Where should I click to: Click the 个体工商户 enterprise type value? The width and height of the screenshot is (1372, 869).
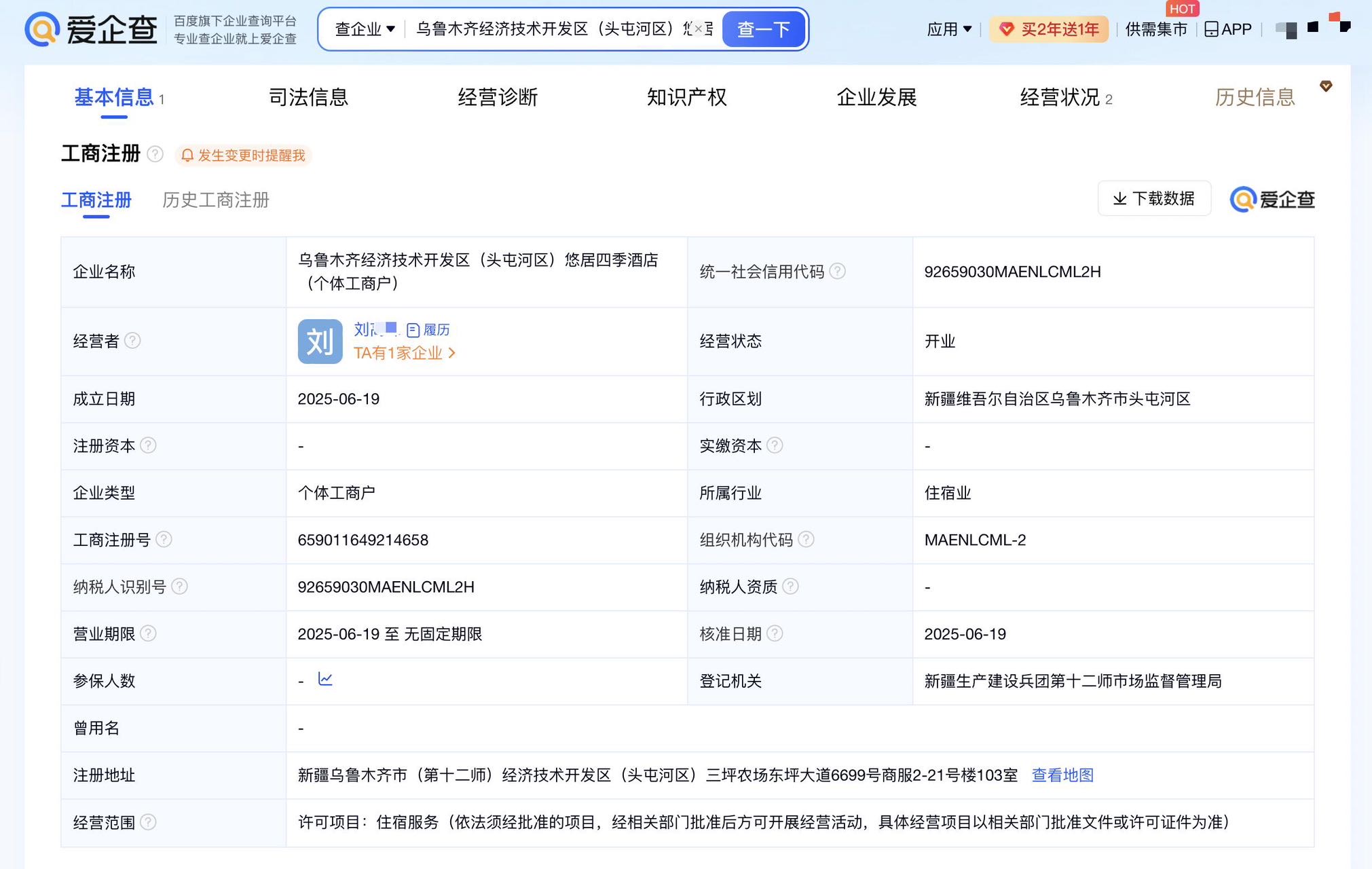[x=336, y=493]
